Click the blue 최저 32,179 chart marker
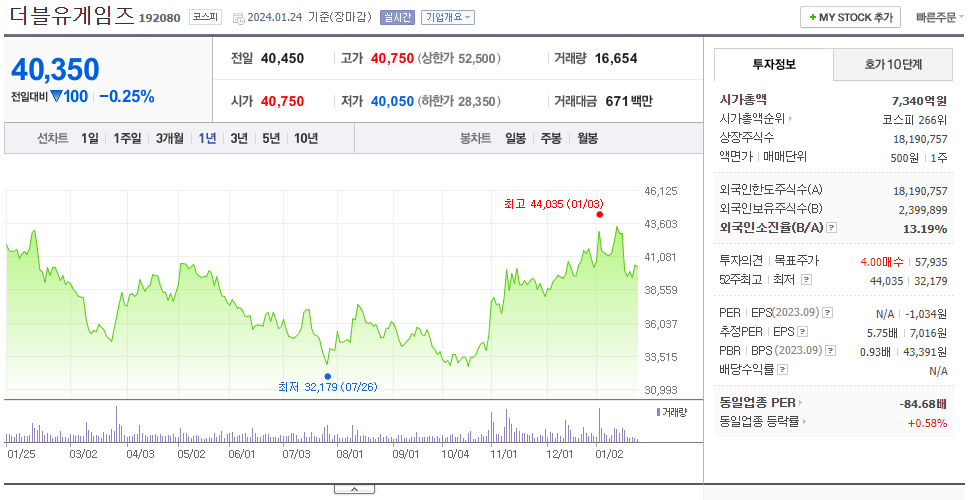Screen dimensions: 968x500 pos(327,376)
